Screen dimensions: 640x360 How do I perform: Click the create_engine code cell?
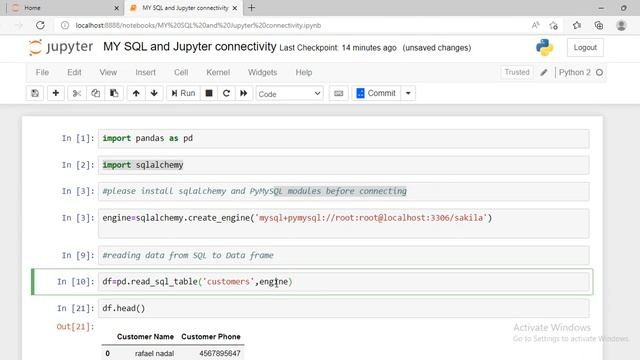click(x=343, y=223)
